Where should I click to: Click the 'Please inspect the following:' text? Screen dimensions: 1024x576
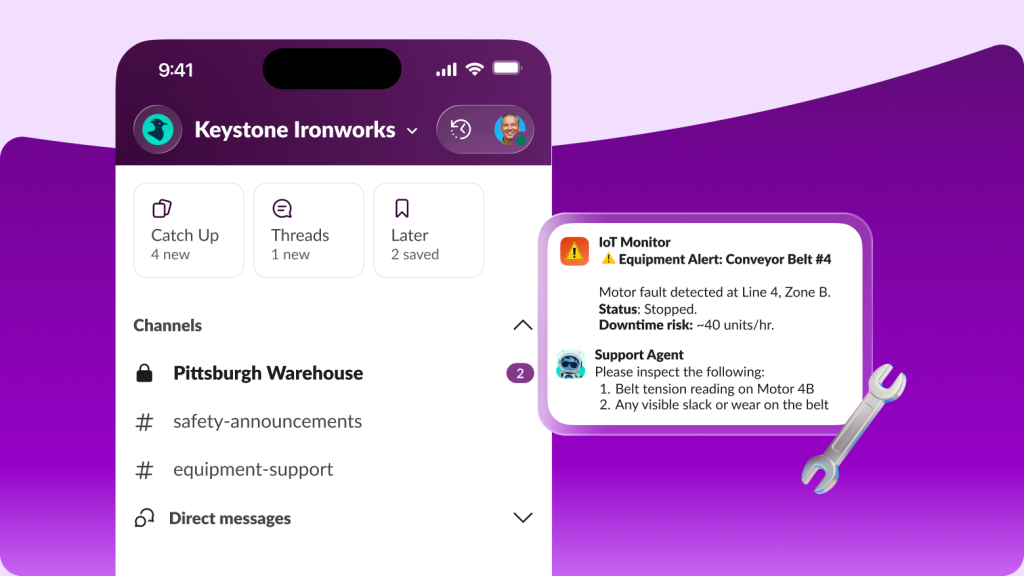tap(679, 372)
